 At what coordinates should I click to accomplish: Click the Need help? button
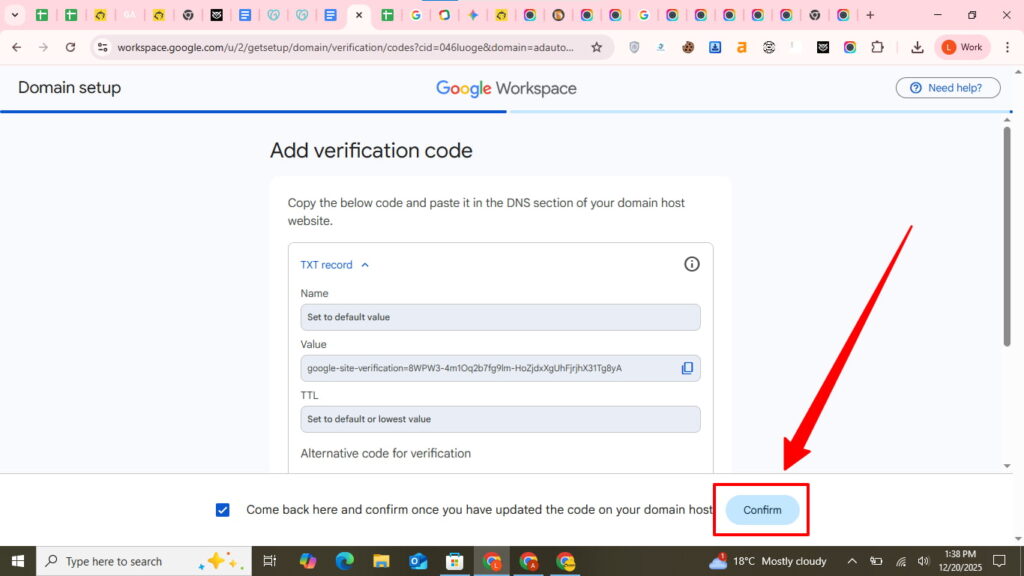click(x=947, y=88)
